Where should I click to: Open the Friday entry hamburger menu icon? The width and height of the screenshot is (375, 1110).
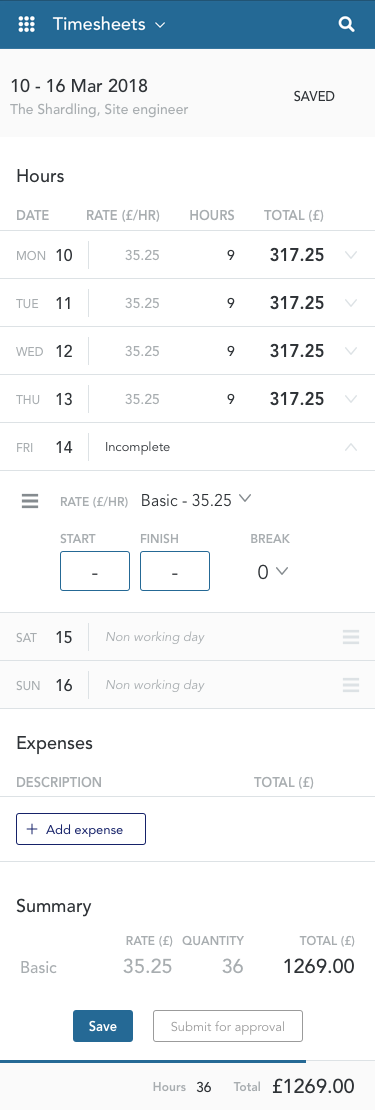tap(30, 501)
